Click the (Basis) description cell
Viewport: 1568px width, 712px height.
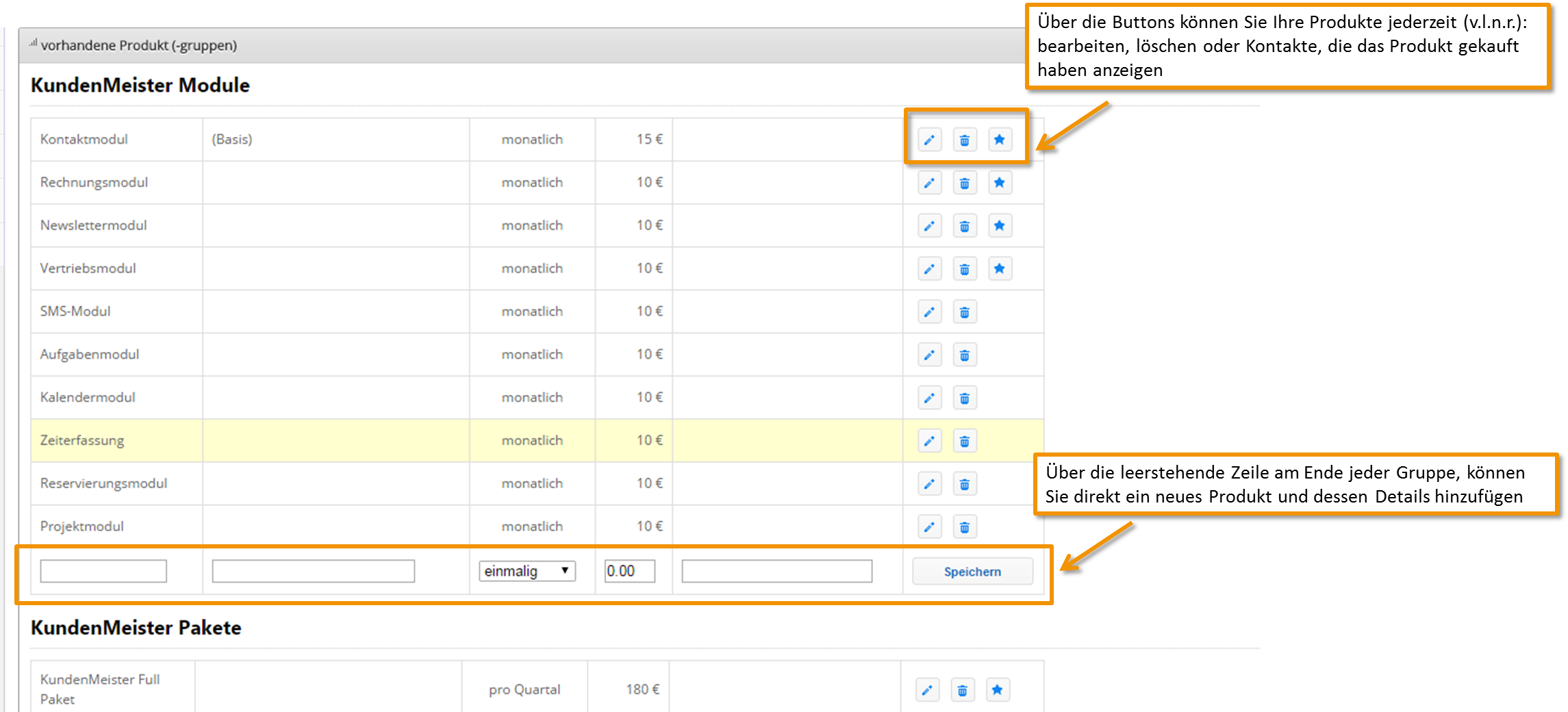336,139
